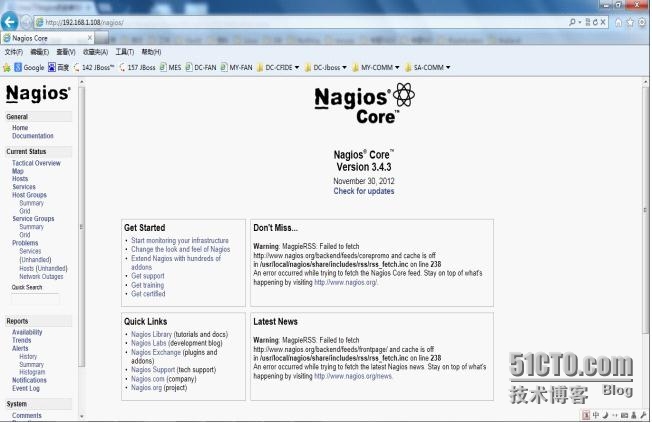Open the Availability report link
Image resolution: width=652 pixels, height=423 pixels.
27,332
